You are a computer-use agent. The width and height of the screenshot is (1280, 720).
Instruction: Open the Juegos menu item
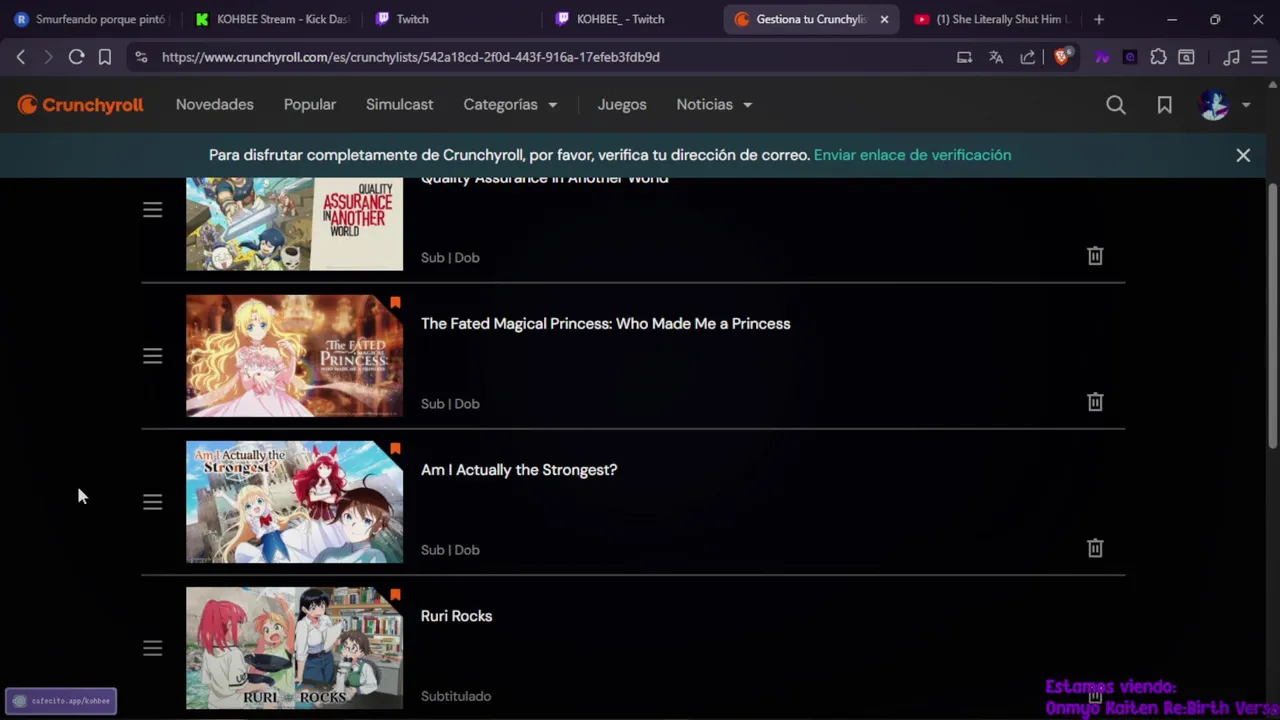[x=622, y=105]
